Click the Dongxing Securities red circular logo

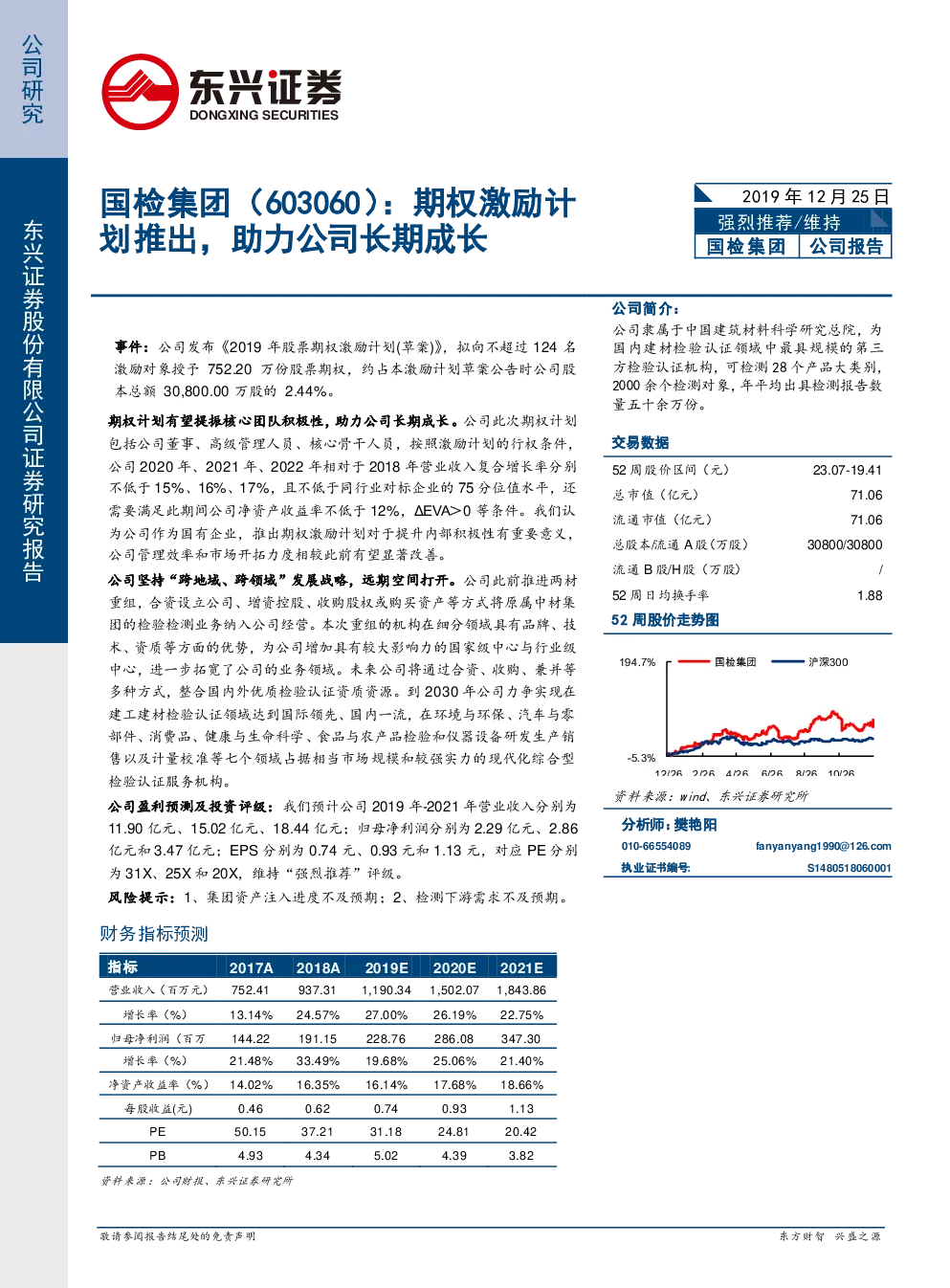[x=140, y=92]
